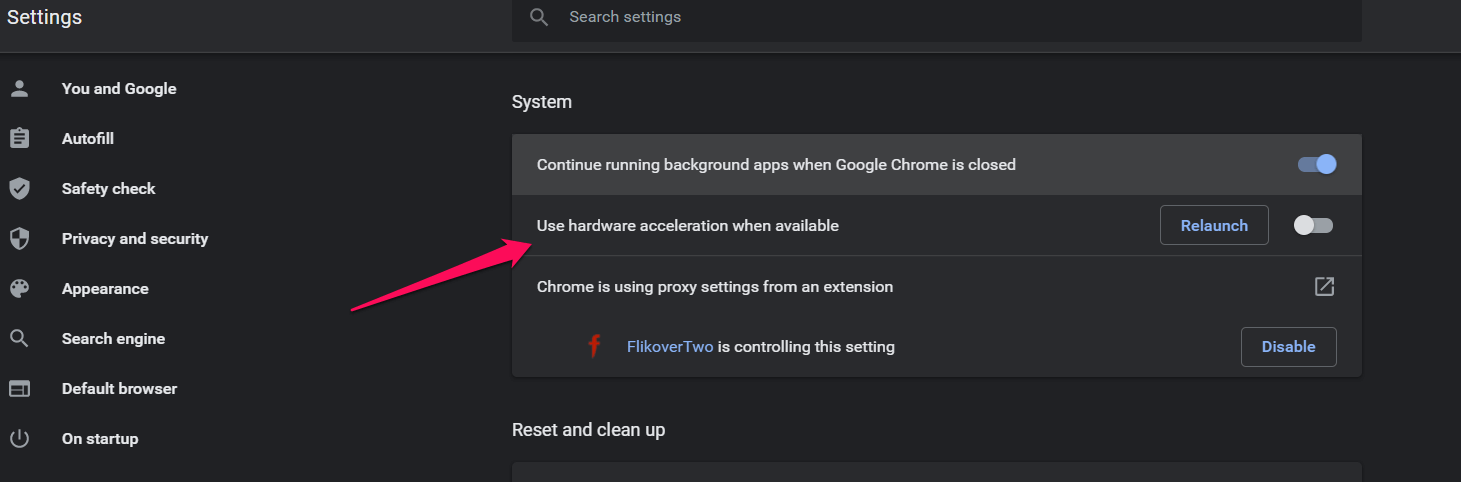The width and height of the screenshot is (1461, 482).
Task: Open proxy settings external link icon
Action: pyautogui.click(x=1324, y=287)
